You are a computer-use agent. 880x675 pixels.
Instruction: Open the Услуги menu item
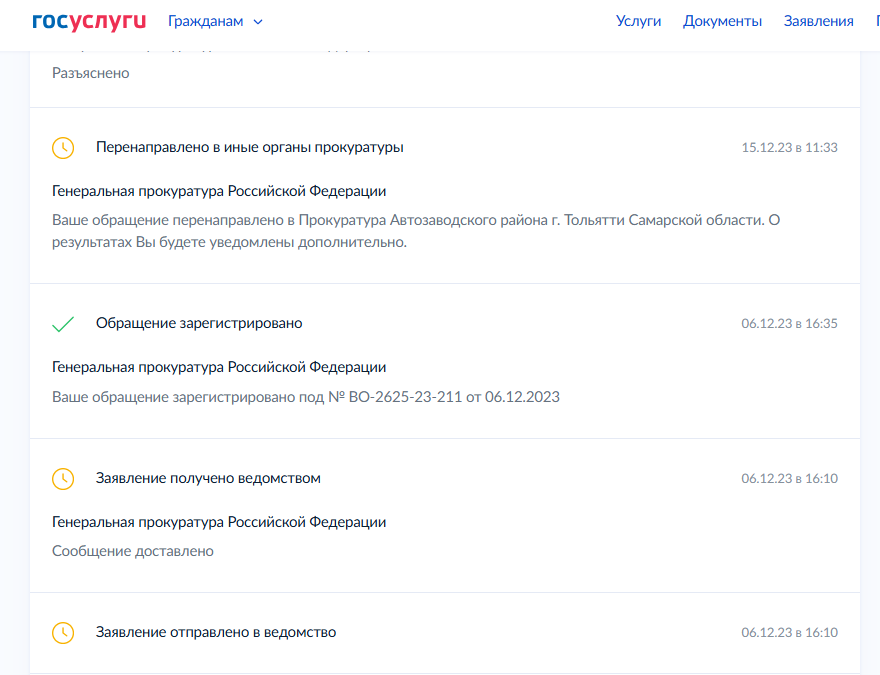click(638, 21)
